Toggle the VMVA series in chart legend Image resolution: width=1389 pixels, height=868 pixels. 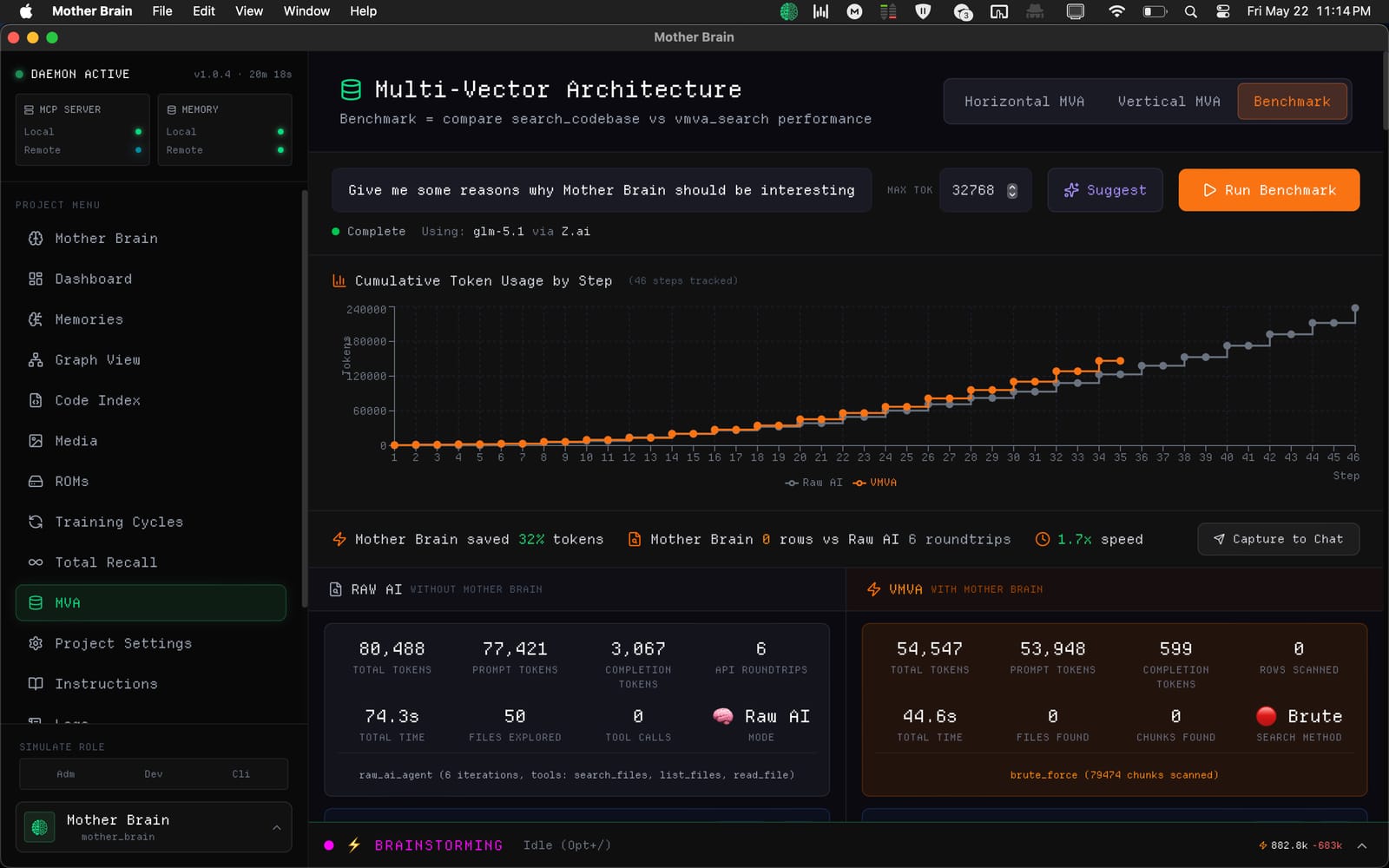(875, 483)
